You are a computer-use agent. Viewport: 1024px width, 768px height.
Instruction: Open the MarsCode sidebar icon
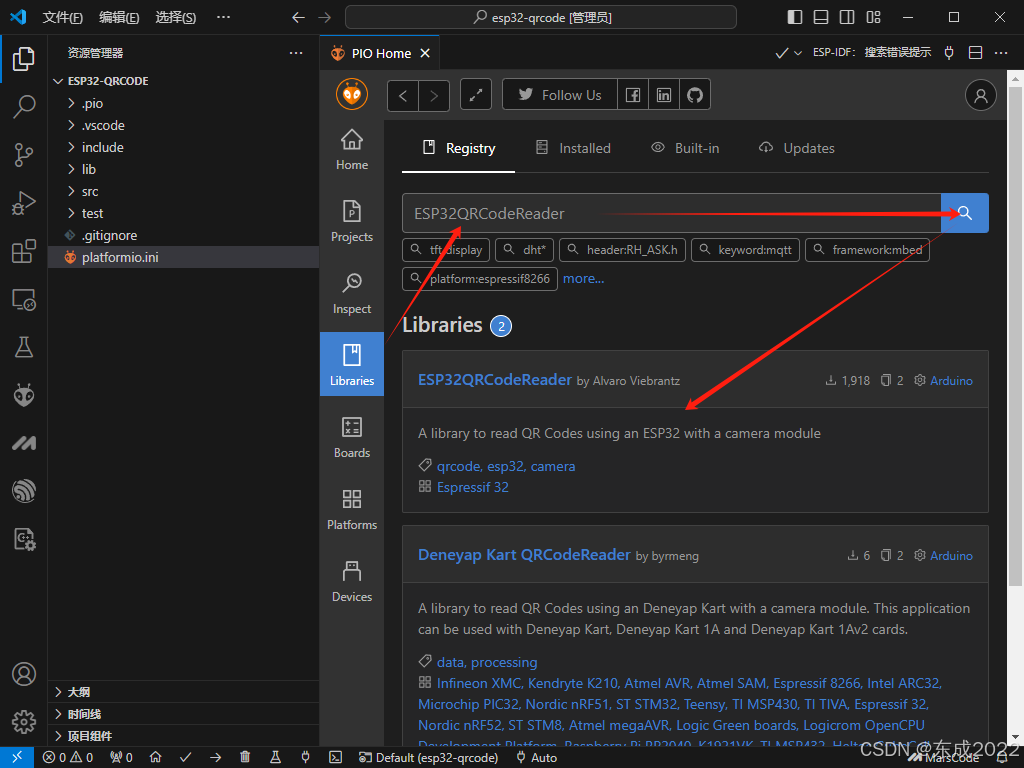pos(24,443)
